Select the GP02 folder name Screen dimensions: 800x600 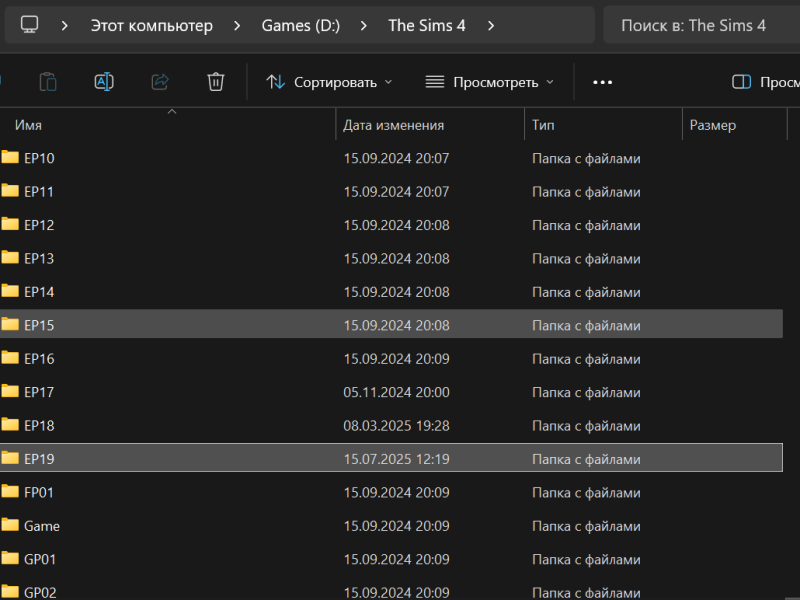[40, 593]
